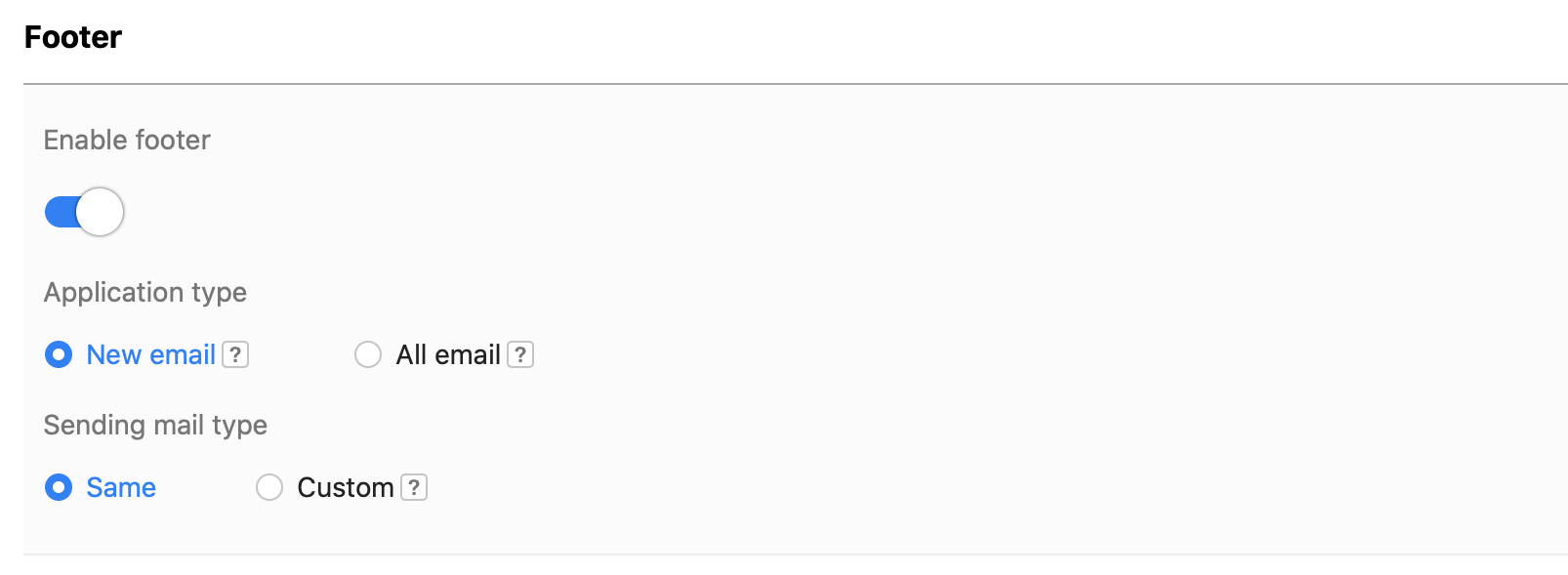This screenshot has height=575, width=1568.
Task: Choose the Same radio button
Action: coord(59,487)
